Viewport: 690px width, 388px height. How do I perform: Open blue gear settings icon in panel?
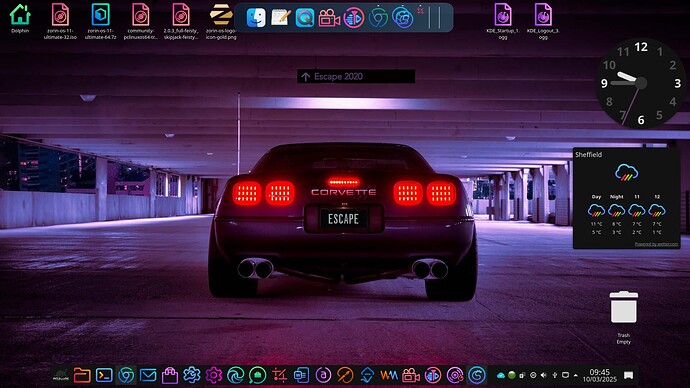(x=191, y=375)
